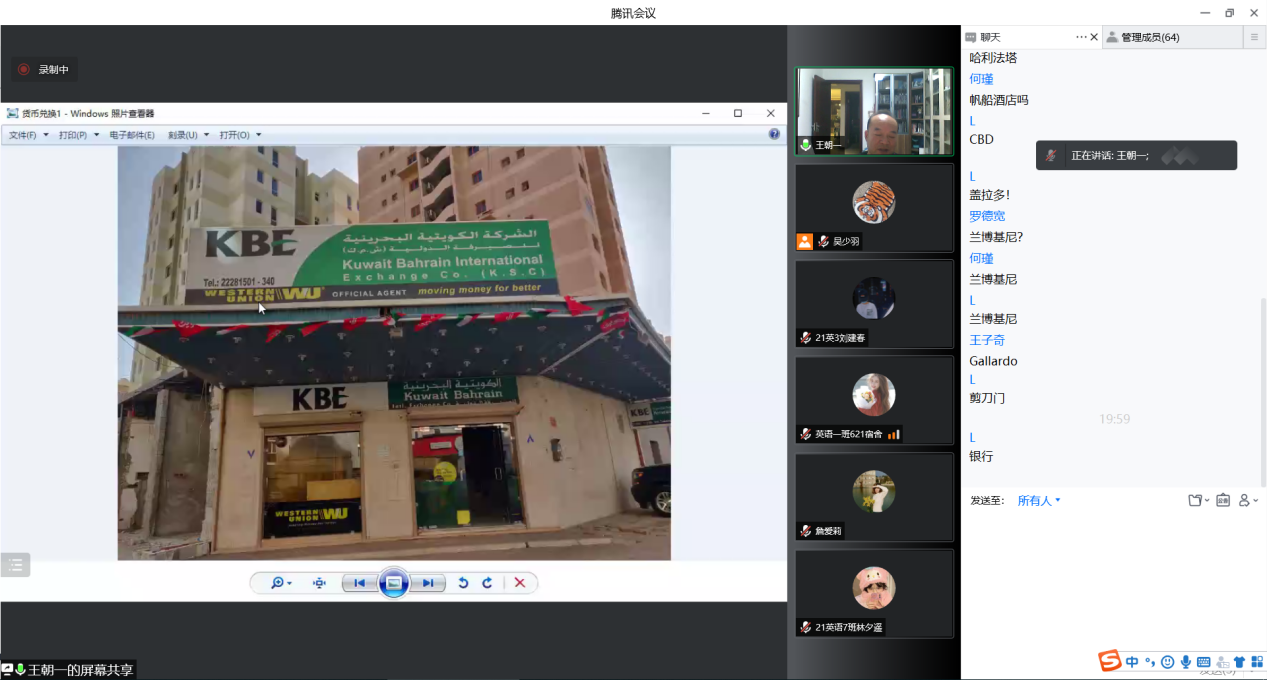The image size is (1267, 680).
Task: Go to the previous photo
Action: click(x=359, y=583)
